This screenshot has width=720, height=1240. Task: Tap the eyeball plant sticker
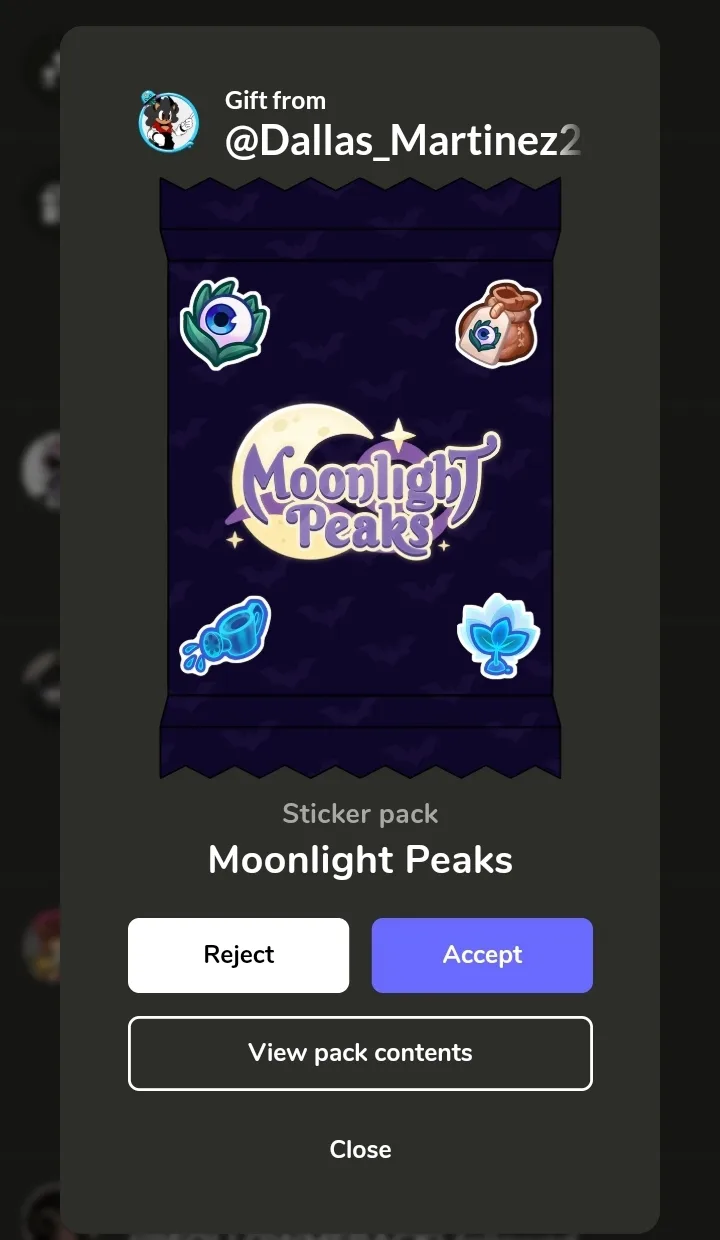(x=225, y=323)
